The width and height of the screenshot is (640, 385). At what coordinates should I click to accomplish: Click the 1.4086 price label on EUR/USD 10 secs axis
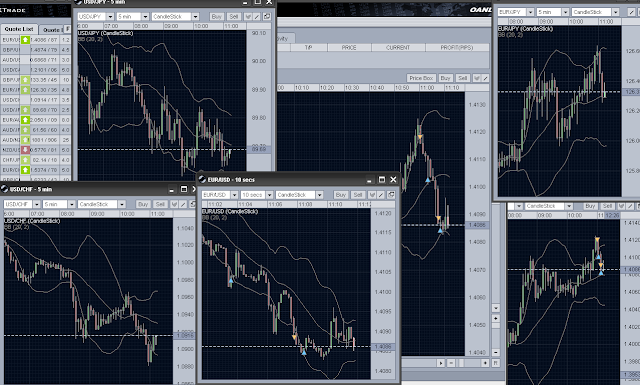[x=383, y=347]
